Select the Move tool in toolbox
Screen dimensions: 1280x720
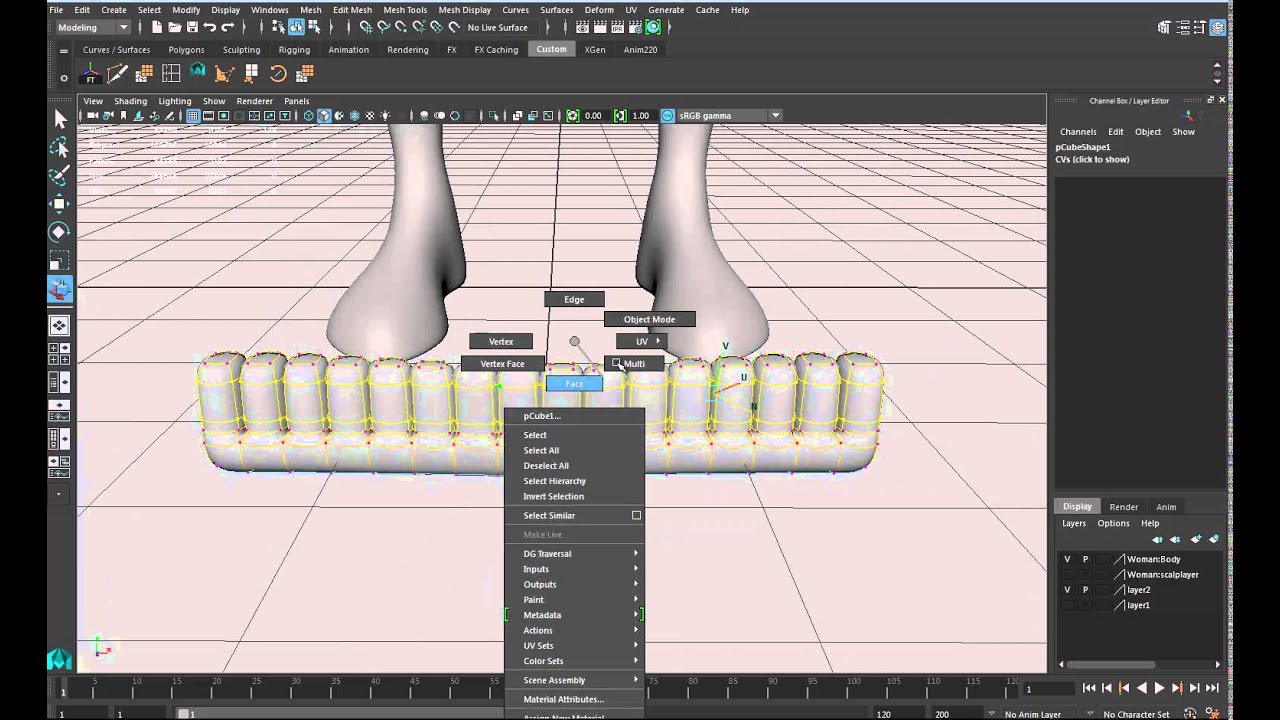(x=59, y=203)
